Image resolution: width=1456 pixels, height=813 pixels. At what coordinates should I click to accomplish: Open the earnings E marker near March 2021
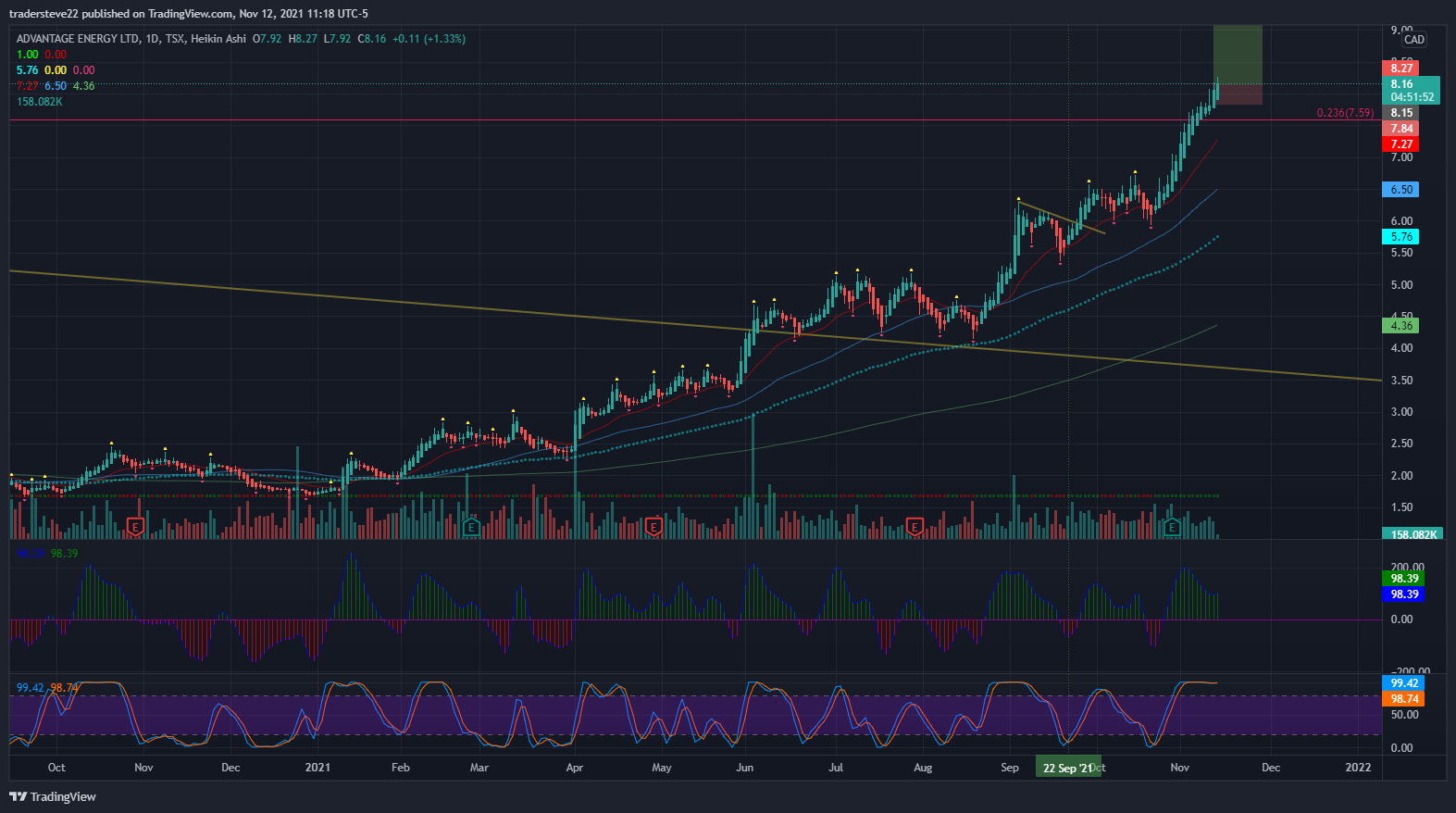pyautogui.click(x=470, y=527)
